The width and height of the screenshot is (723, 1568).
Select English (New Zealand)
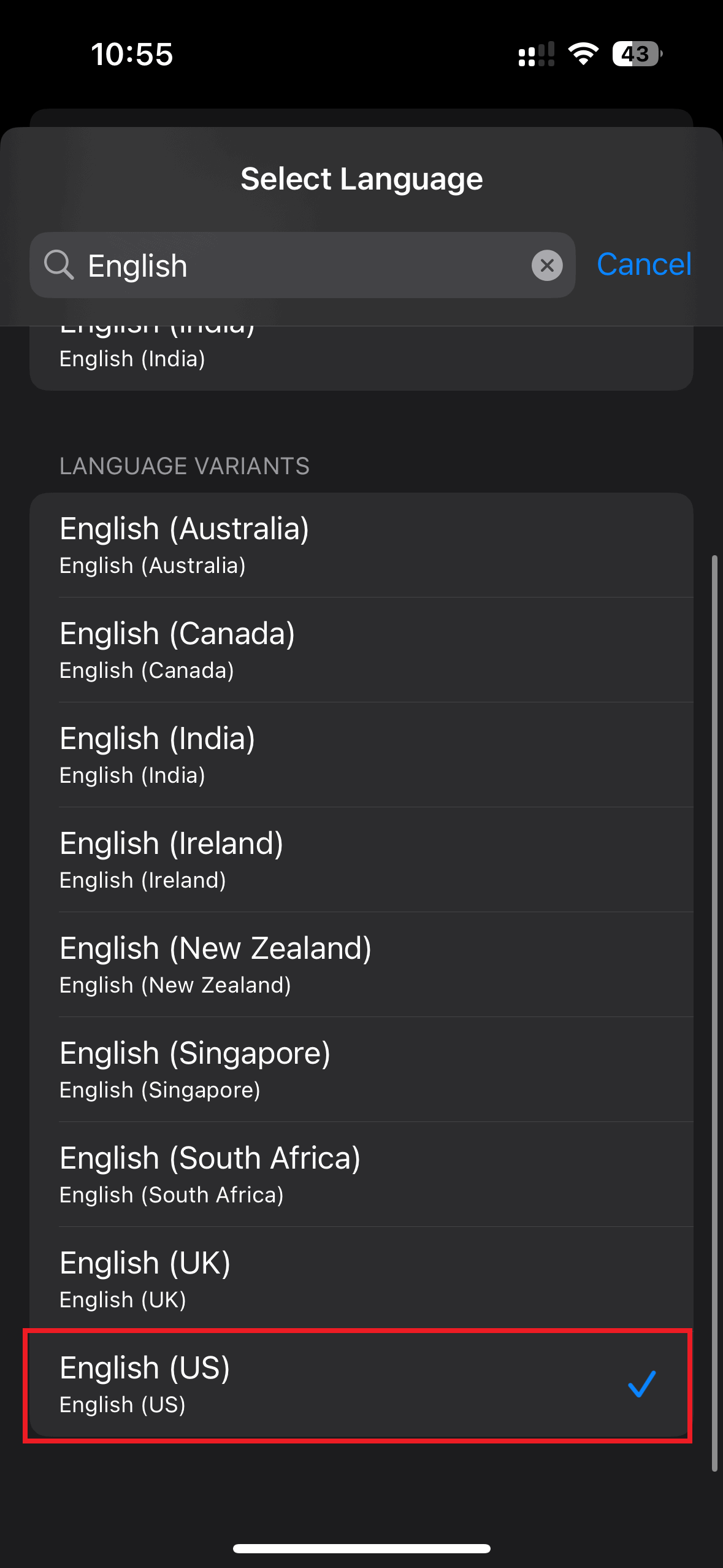pos(361,965)
